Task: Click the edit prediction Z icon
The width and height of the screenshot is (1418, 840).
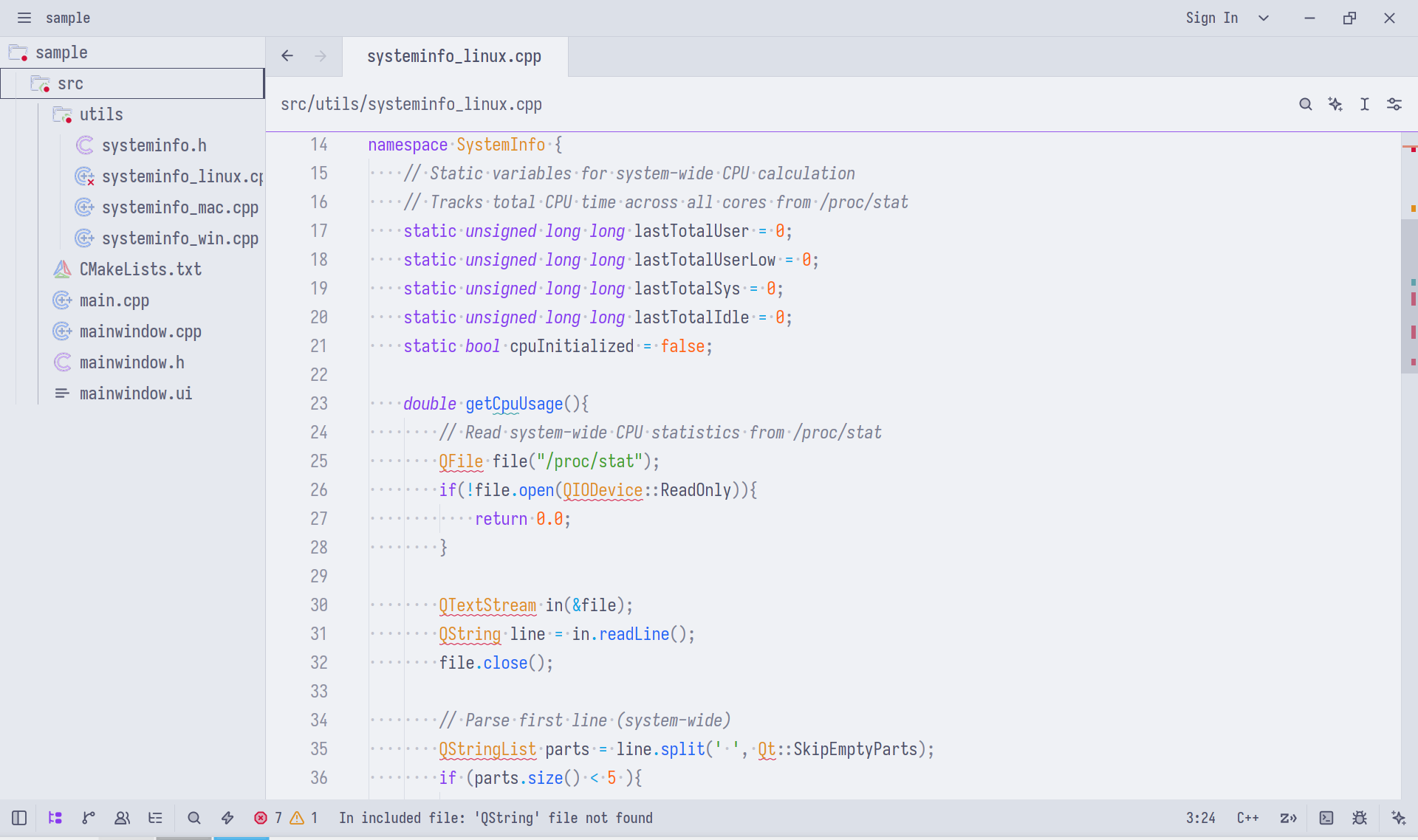Action: (1289, 818)
